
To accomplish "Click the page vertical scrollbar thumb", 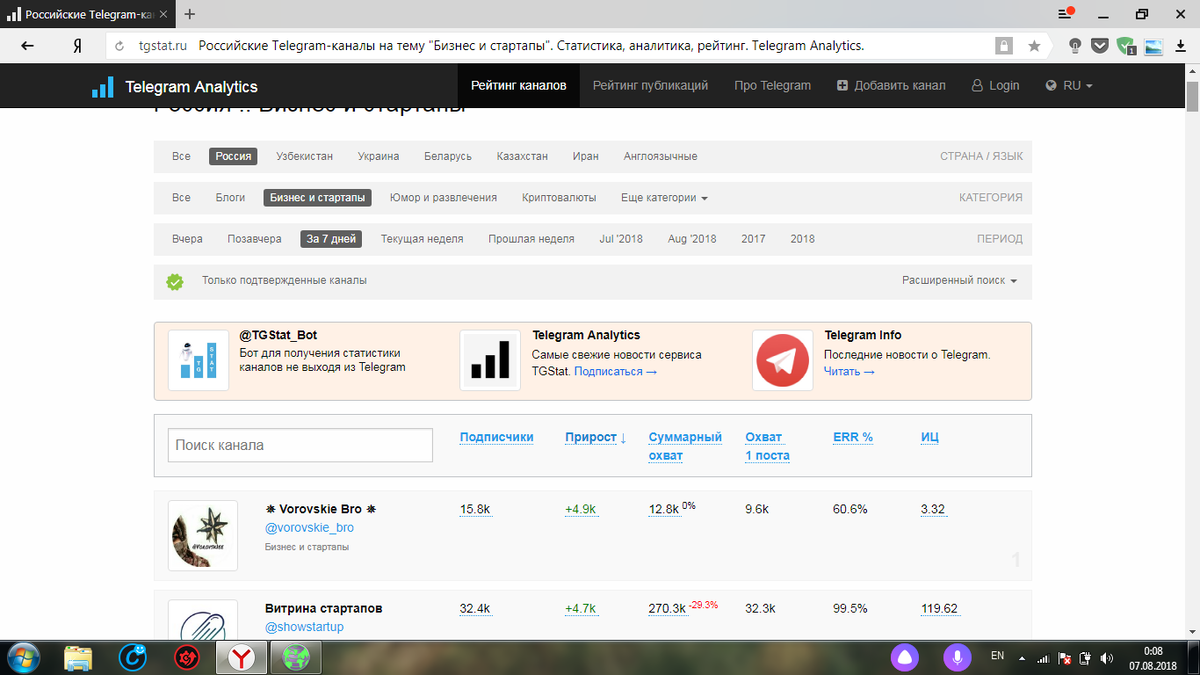I will tap(1192, 98).
